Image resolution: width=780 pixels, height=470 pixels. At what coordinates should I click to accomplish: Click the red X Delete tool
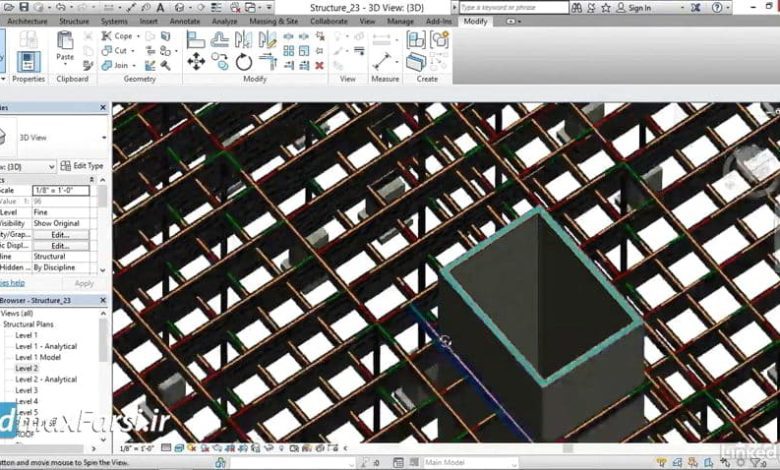[319, 65]
